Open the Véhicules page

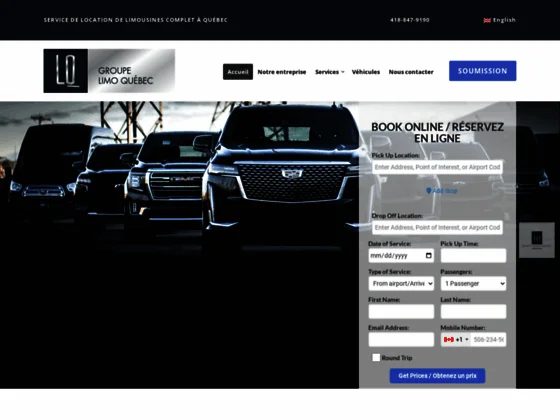tap(366, 72)
